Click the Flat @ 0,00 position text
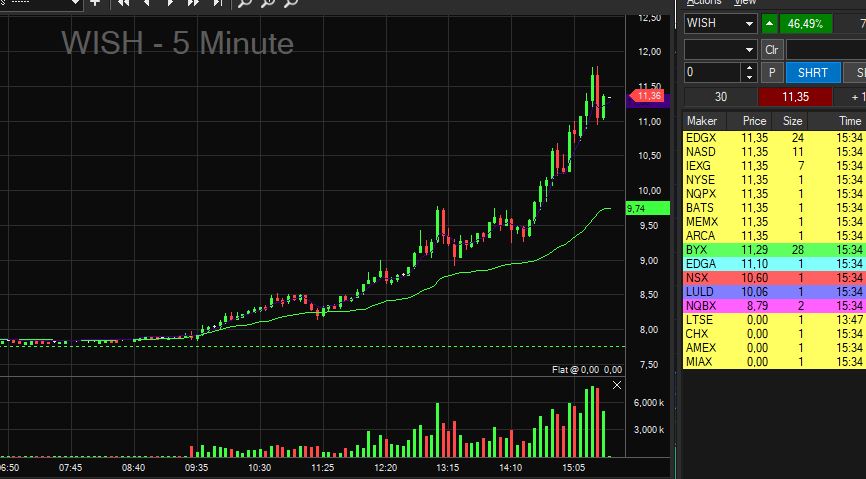The image size is (866, 479). pos(587,370)
